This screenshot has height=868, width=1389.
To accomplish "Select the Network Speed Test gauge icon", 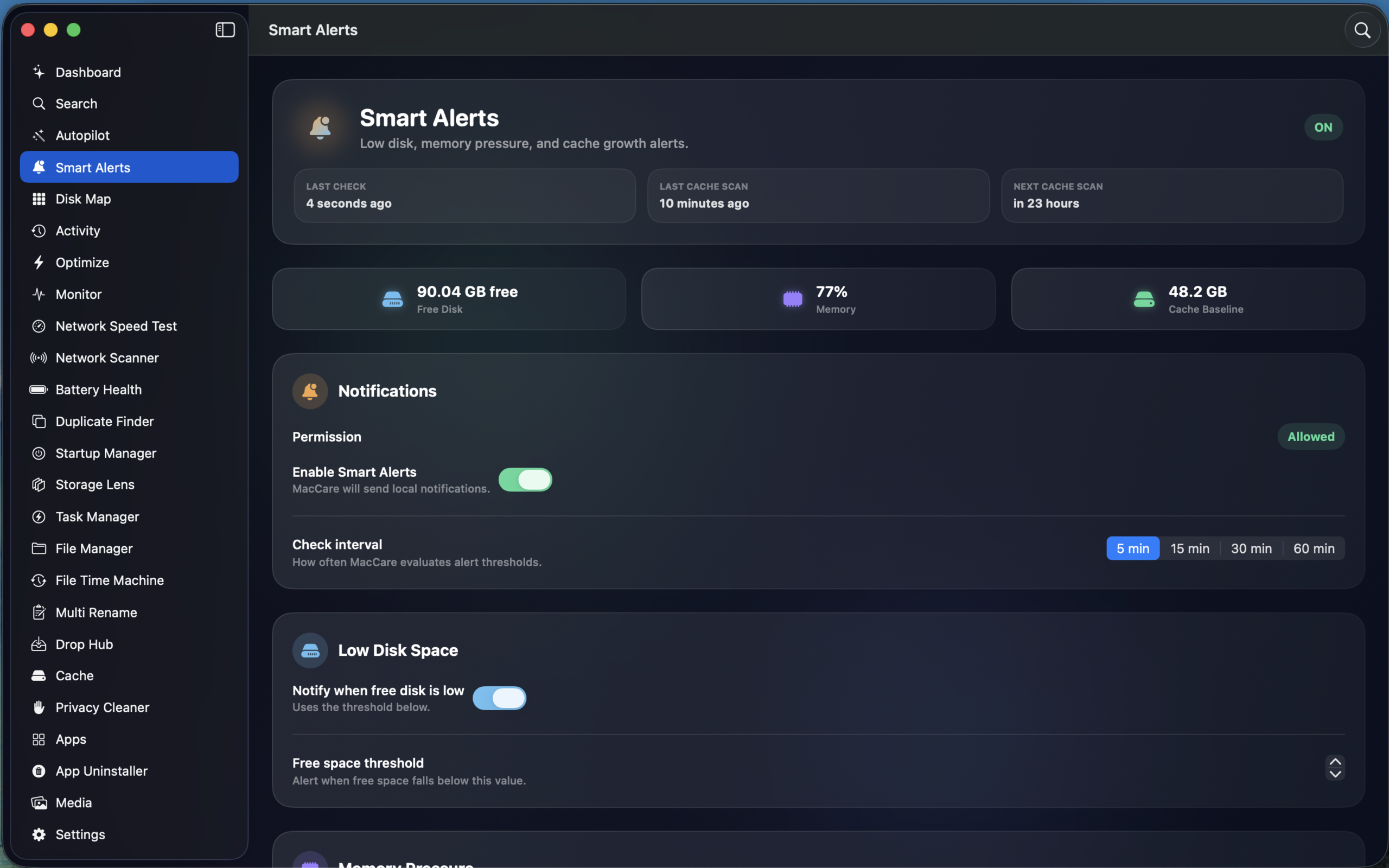I will [39, 326].
